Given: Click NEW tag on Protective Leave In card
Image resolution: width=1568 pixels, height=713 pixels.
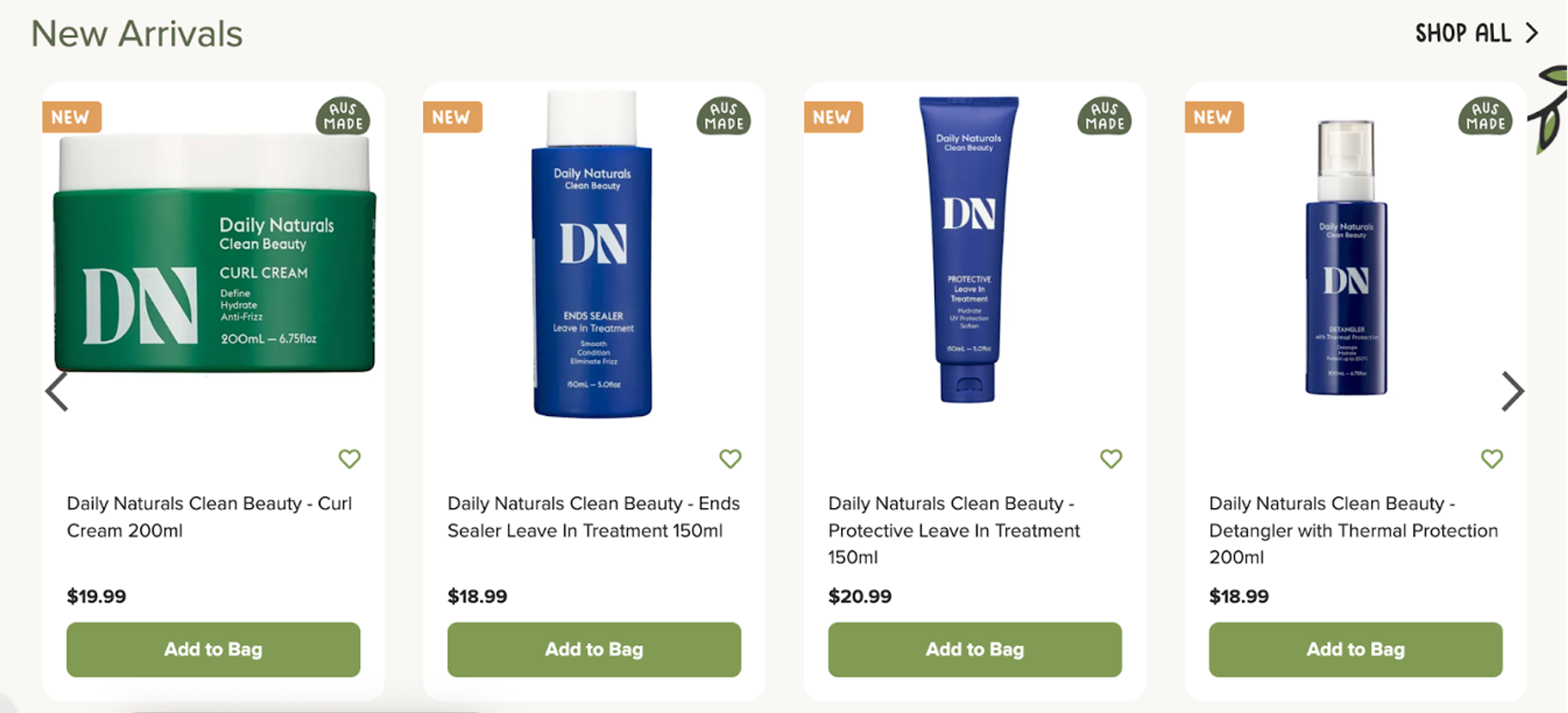Looking at the screenshot, I should (x=833, y=117).
